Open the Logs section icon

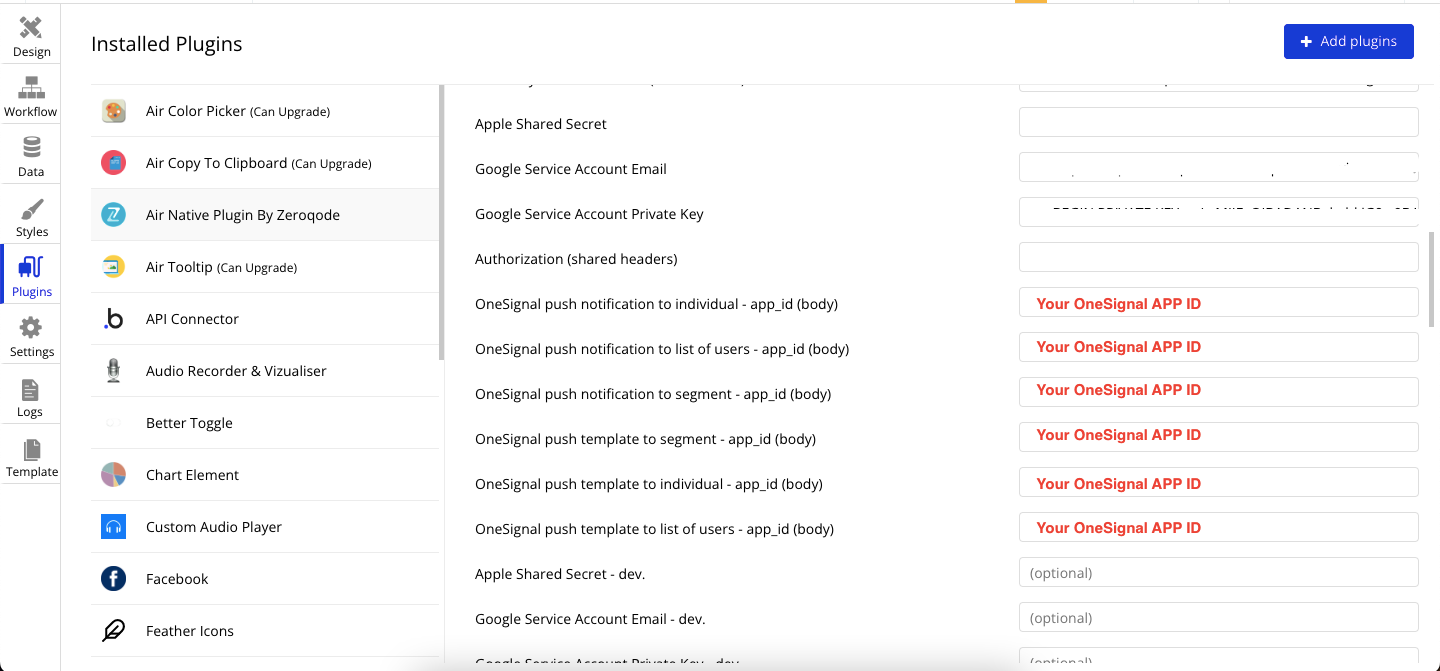coord(30,390)
